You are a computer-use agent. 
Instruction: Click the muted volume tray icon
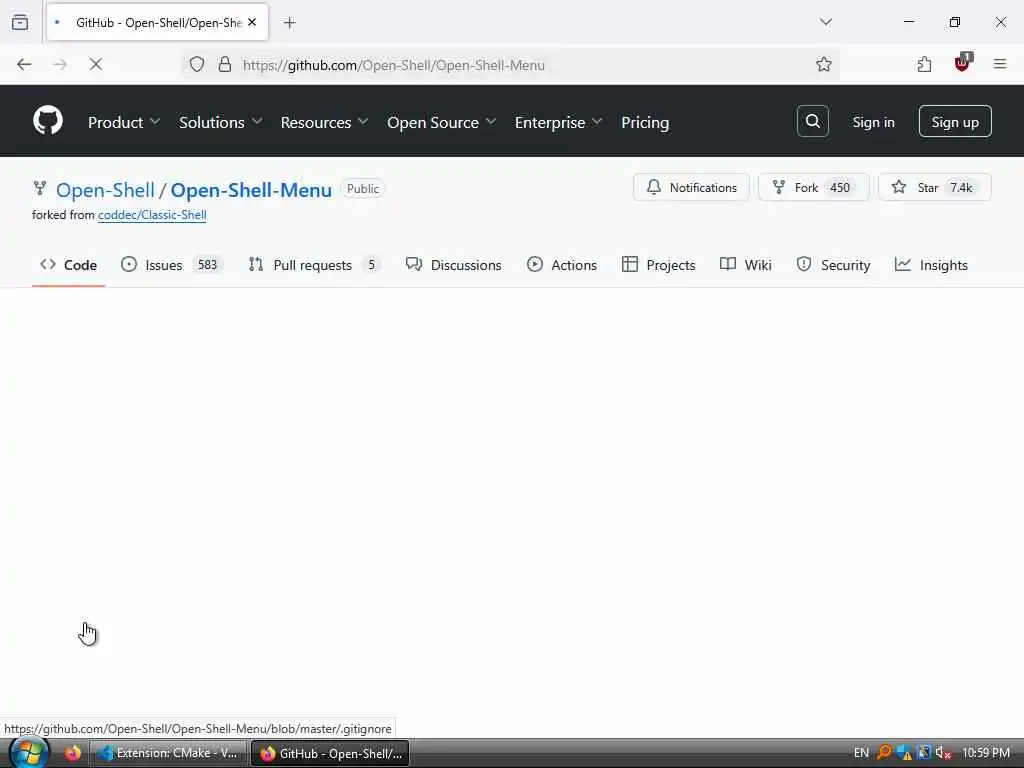(x=943, y=753)
